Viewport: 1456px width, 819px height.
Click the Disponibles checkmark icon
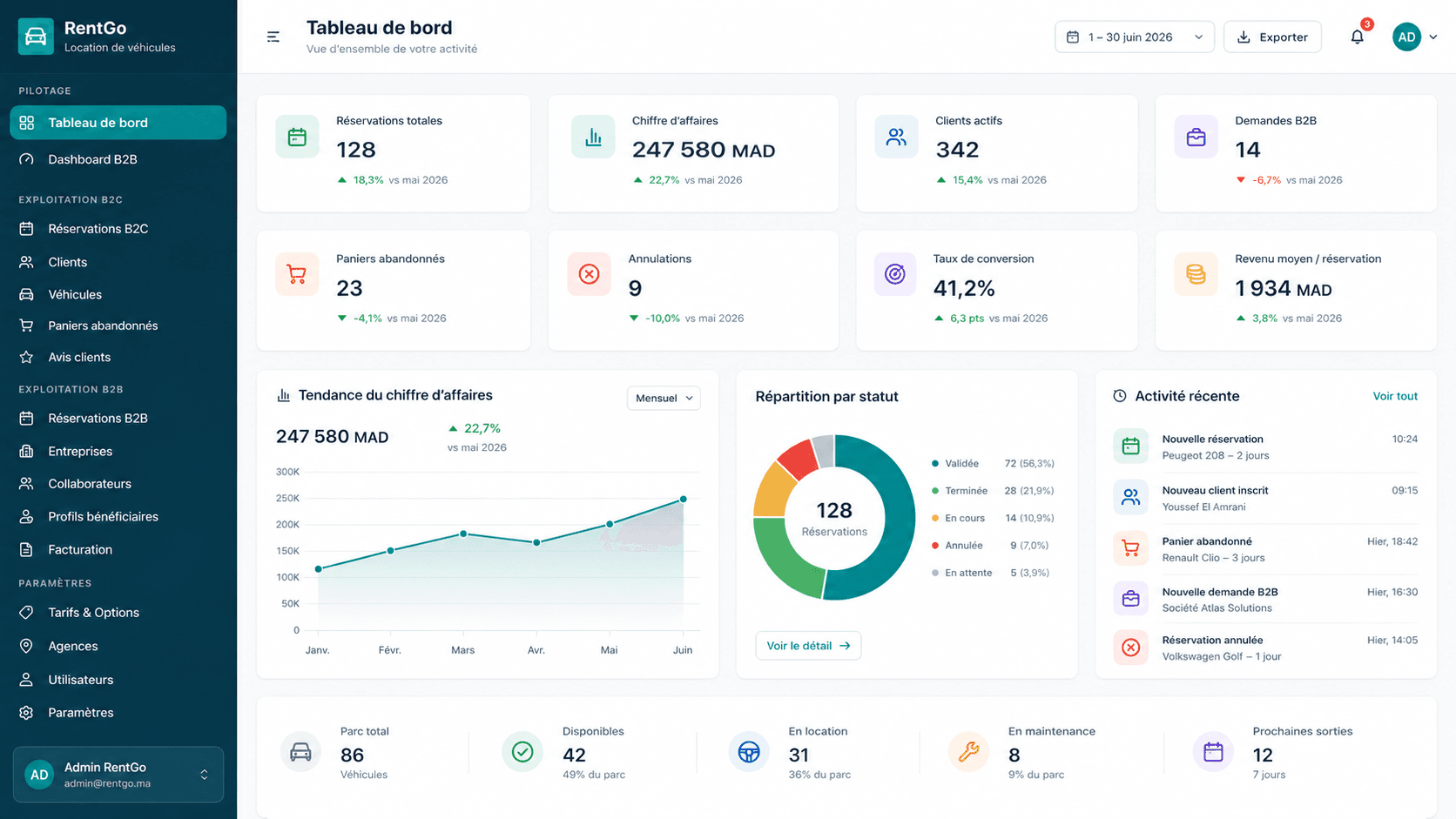(522, 751)
